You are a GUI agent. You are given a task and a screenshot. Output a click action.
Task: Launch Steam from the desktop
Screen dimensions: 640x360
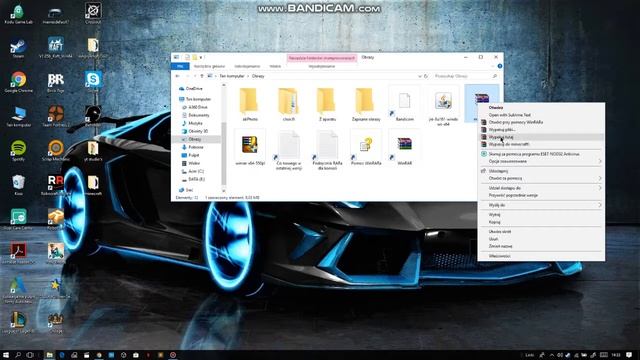point(18,48)
